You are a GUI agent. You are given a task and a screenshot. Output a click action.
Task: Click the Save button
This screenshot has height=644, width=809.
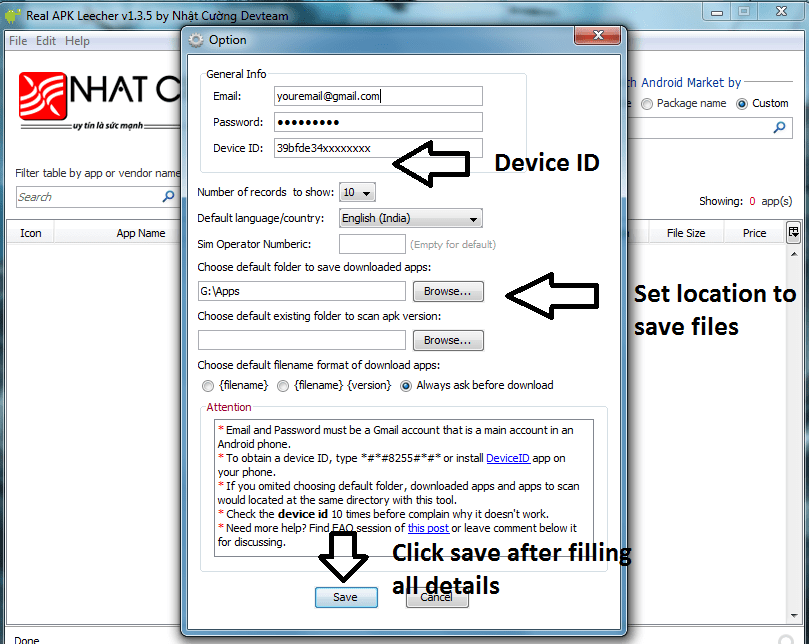pos(345,597)
